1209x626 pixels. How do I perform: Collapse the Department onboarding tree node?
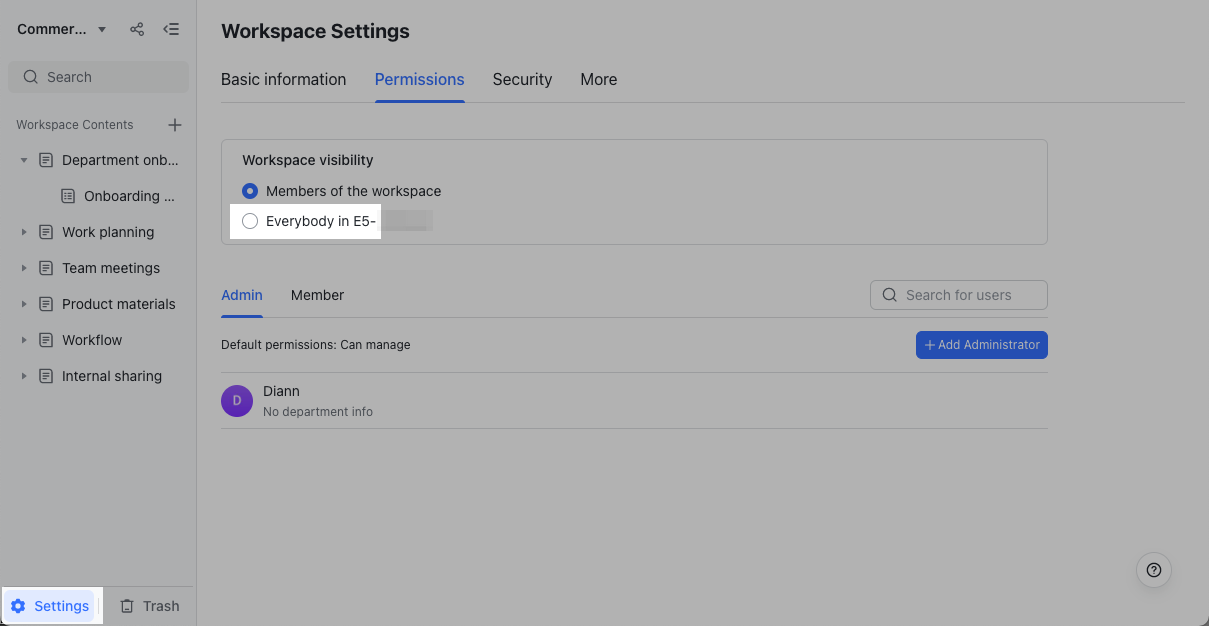click(24, 160)
